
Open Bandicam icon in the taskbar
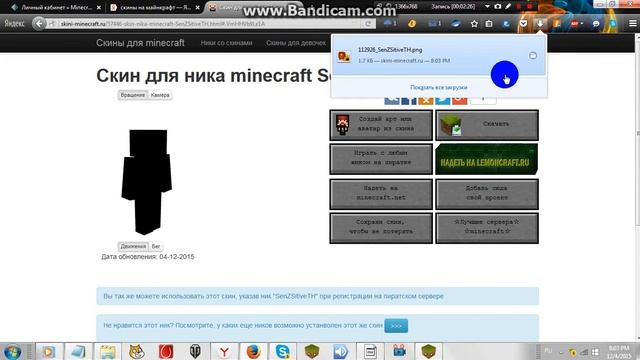coord(399,351)
